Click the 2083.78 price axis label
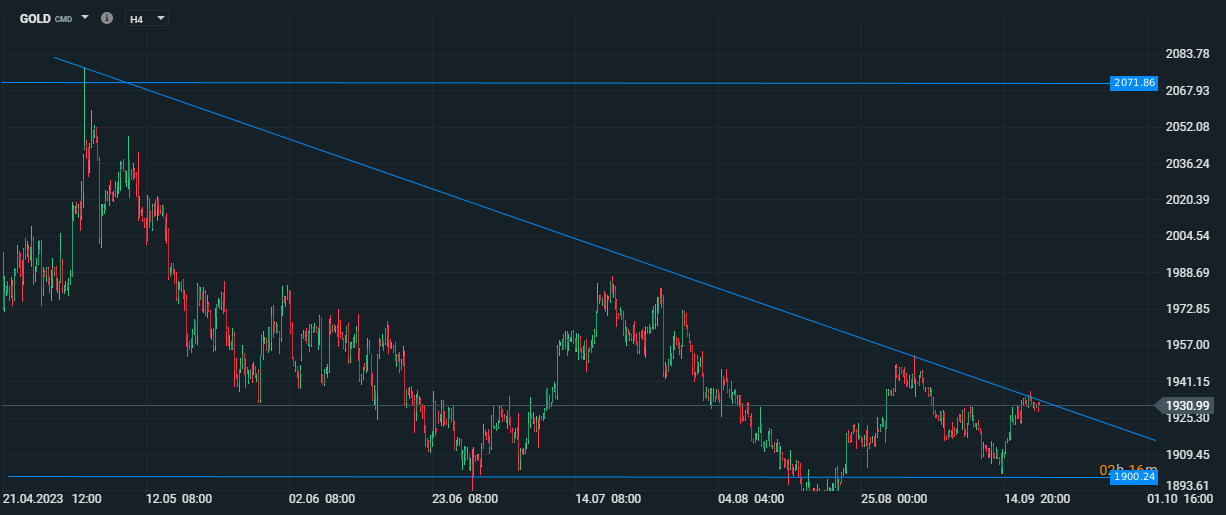Screen dimensions: 1226x515 [1188, 54]
